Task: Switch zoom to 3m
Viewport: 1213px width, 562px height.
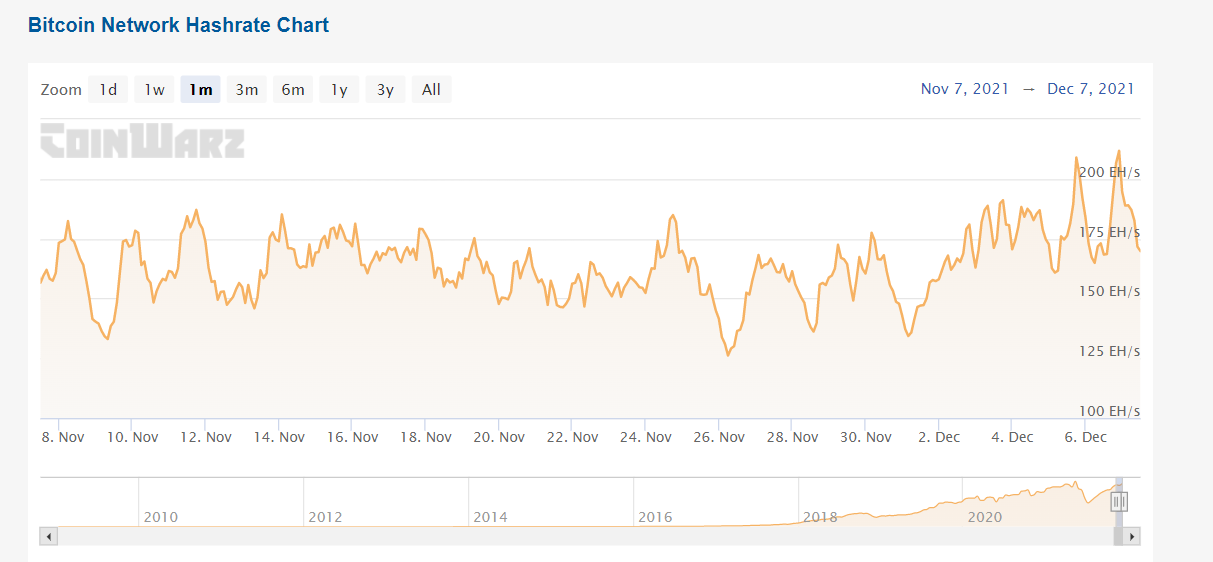Action: [246, 90]
